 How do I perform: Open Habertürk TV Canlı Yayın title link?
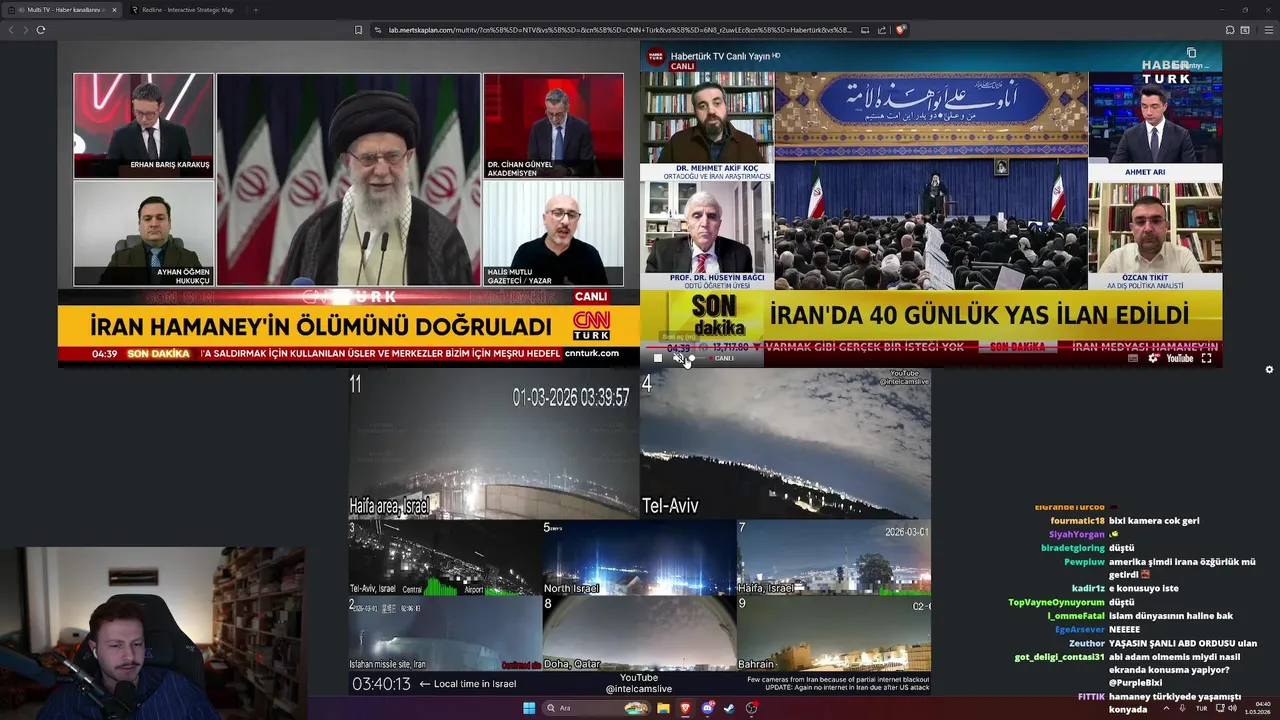coord(720,56)
